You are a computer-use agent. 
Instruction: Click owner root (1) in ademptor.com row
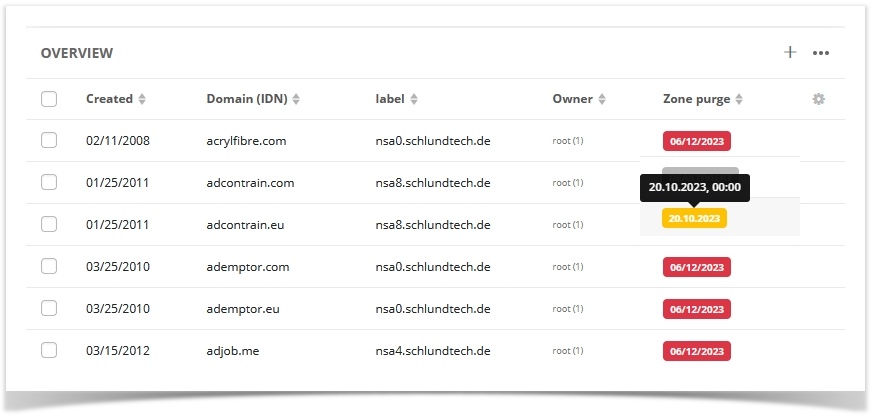click(x=567, y=267)
